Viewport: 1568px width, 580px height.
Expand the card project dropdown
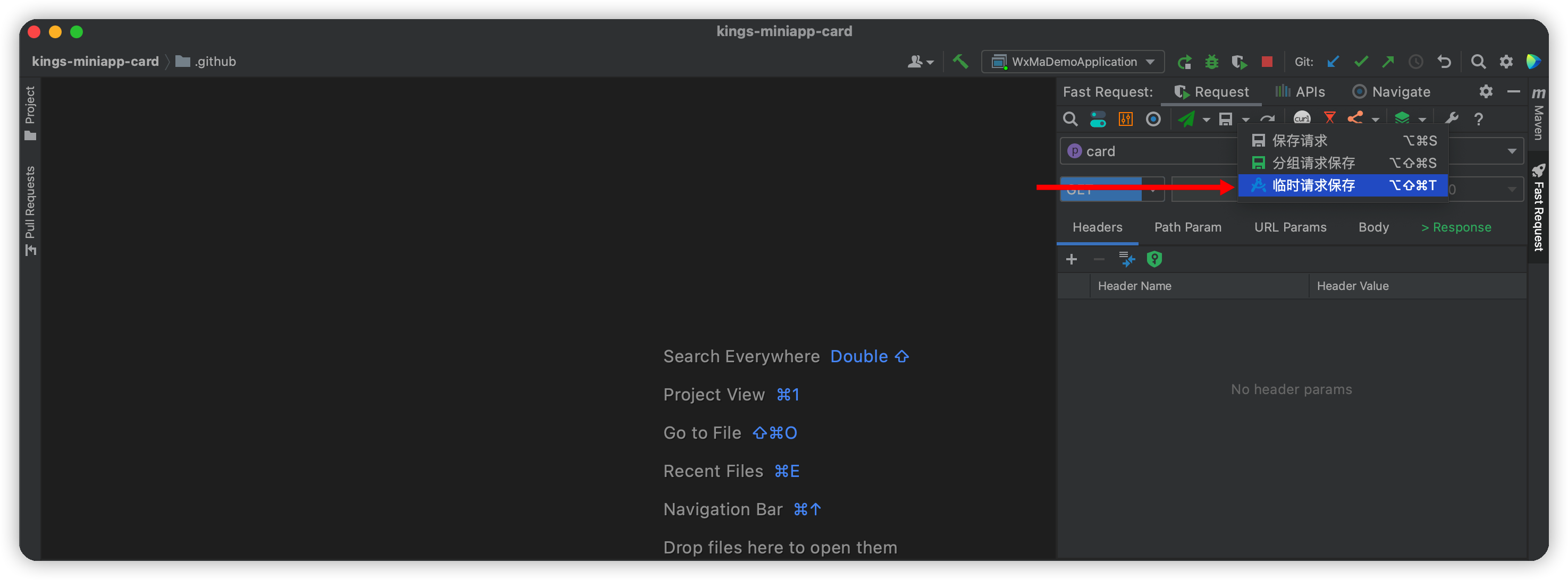pos(1511,151)
